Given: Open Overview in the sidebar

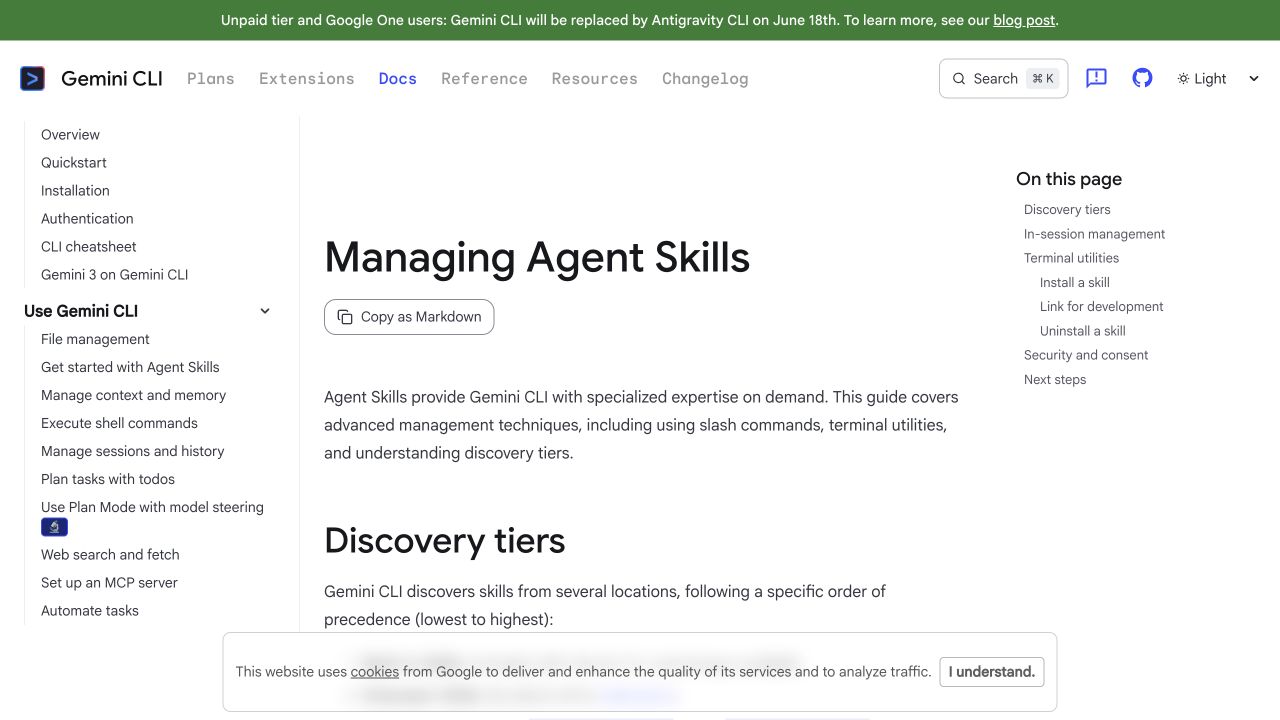Looking at the screenshot, I should [x=70, y=135].
